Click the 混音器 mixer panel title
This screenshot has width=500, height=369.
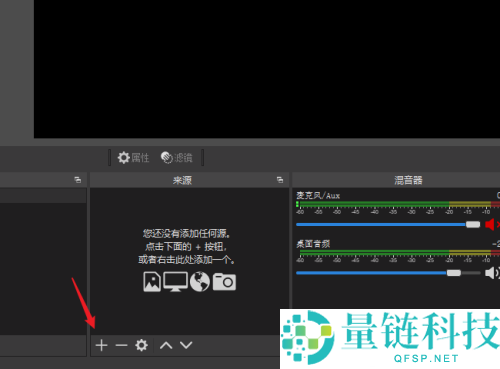click(408, 180)
